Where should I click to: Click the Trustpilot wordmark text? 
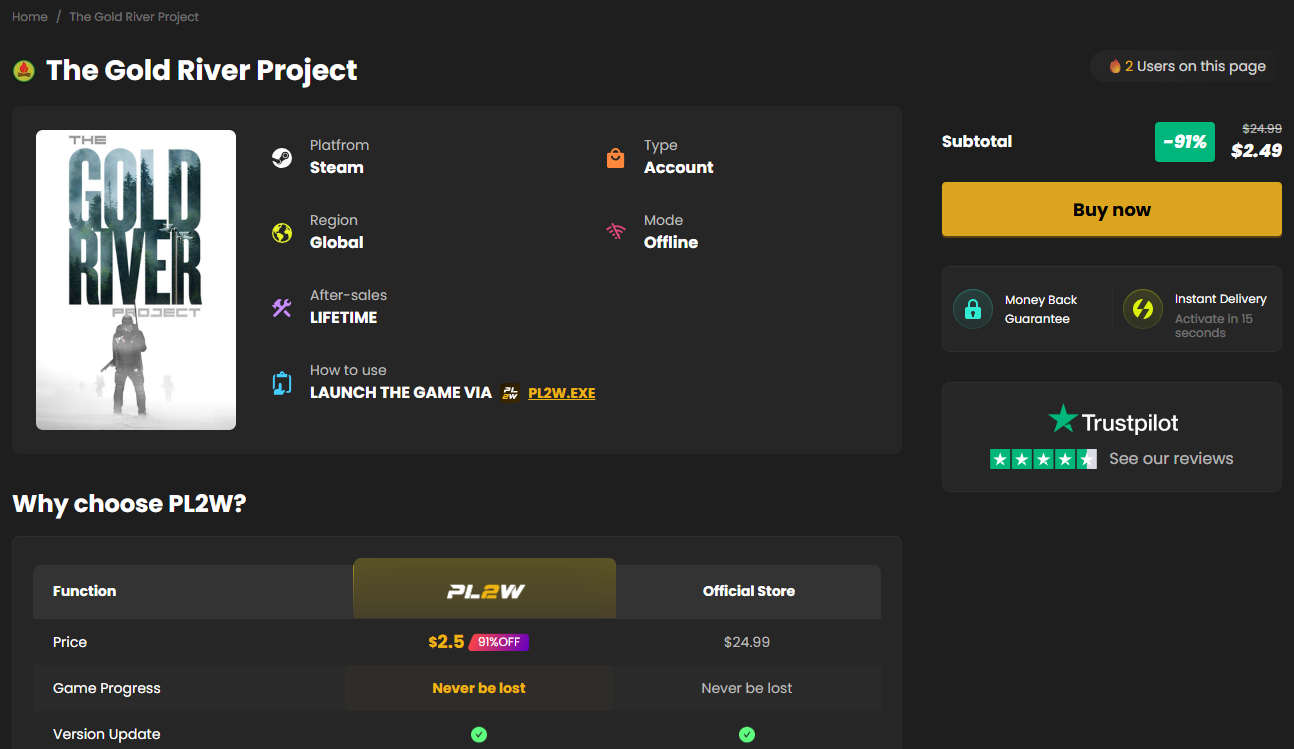(x=1130, y=423)
